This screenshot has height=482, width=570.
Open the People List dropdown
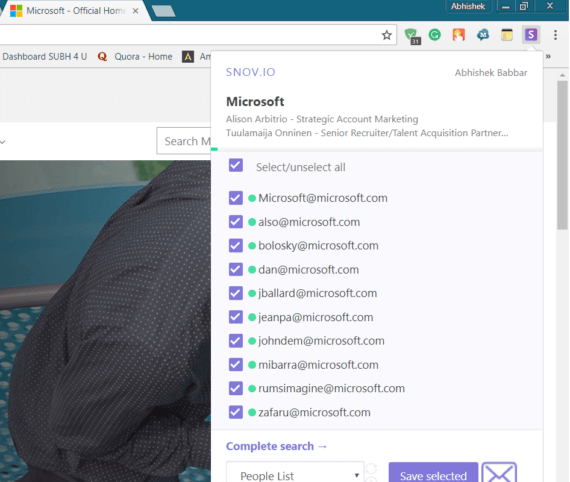click(x=295, y=473)
